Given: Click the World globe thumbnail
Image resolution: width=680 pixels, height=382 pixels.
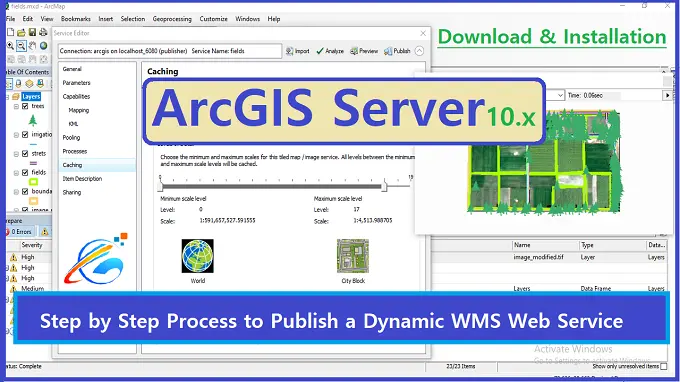Looking at the screenshot, I should tap(197, 256).
